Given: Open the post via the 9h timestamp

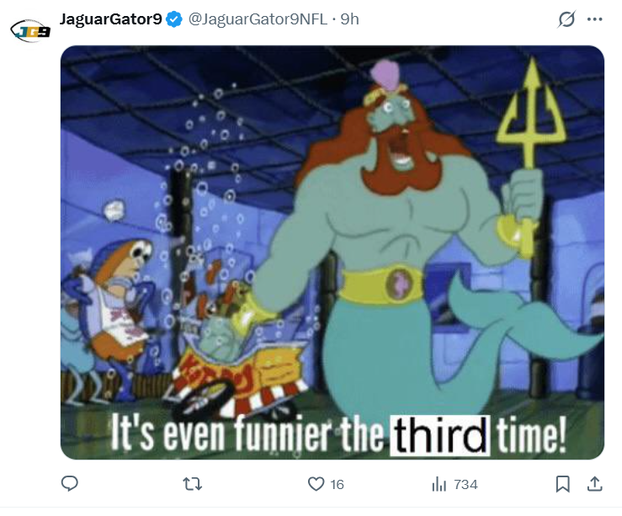Looking at the screenshot, I should click(x=349, y=19).
